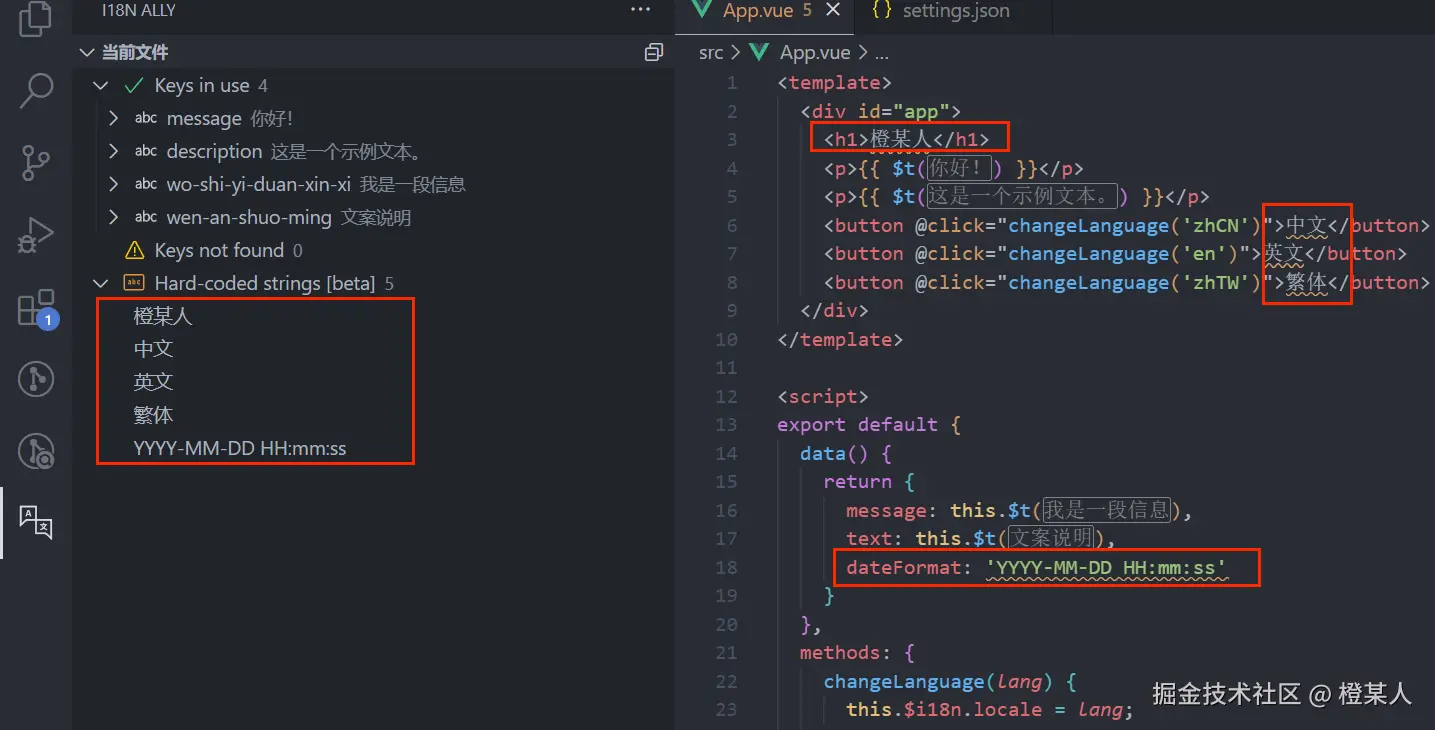1435x730 pixels.
Task: Expand the description key row
Action: pyautogui.click(x=114, y=152)
